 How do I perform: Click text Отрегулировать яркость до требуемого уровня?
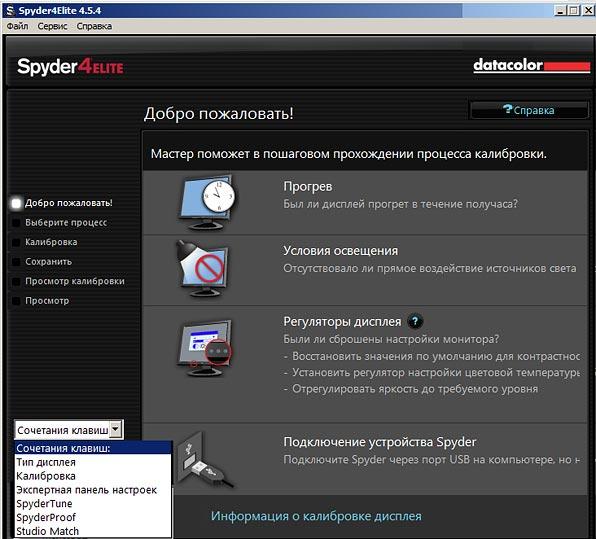[415, 389]
